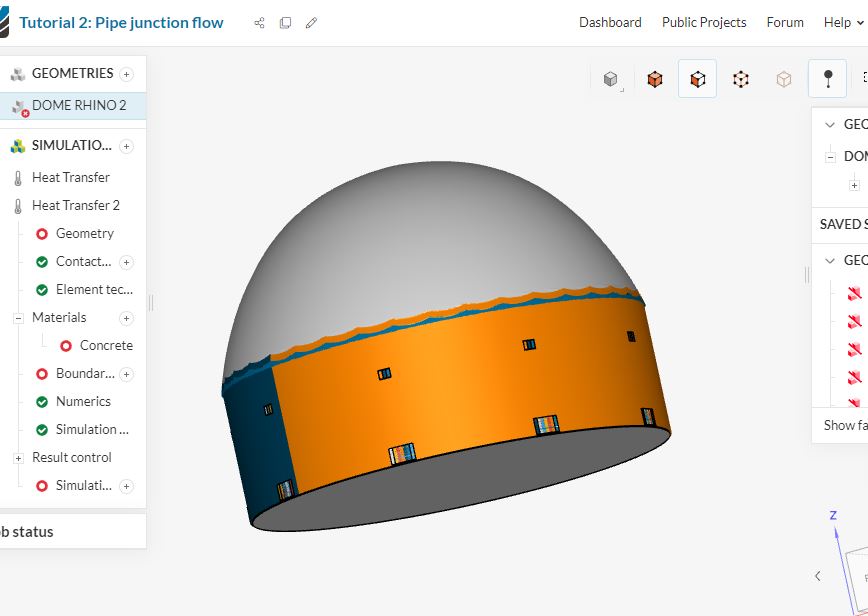This screenshot has width=868, height=616.
Task: Click the pencil edit project icon
Action: click(311, 23)
